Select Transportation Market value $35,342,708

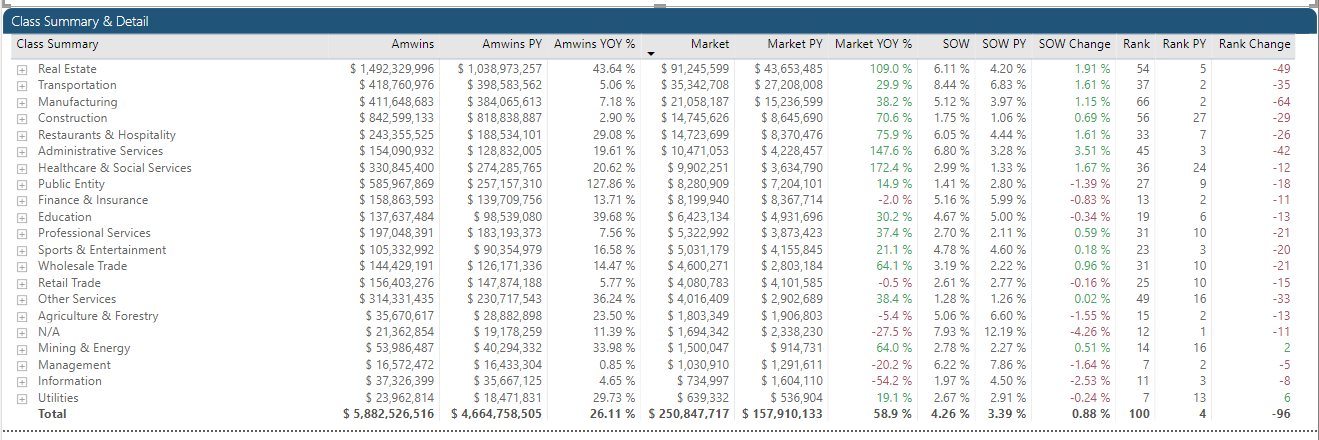[695, 86]
